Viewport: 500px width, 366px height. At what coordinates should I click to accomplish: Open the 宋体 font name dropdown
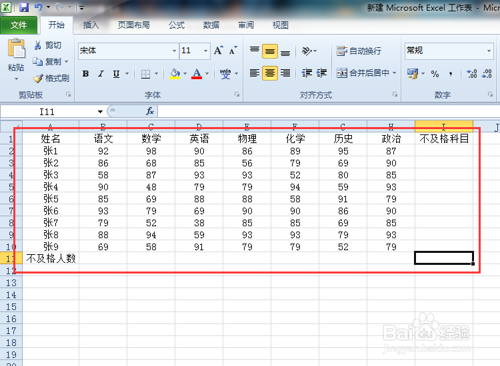click(x=174, y=51)
